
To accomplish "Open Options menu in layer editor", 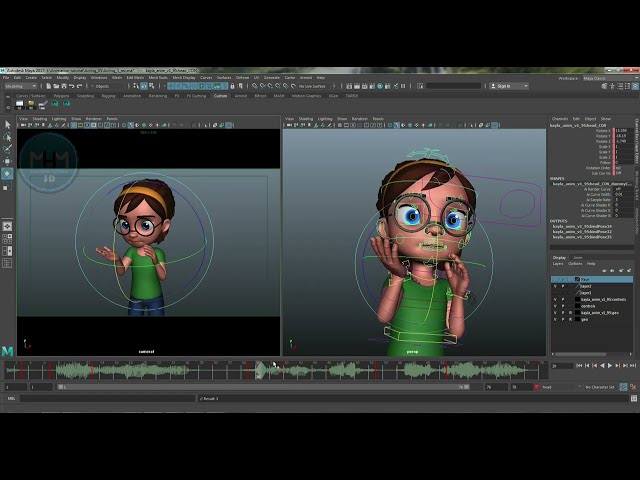I will (575, 264).
